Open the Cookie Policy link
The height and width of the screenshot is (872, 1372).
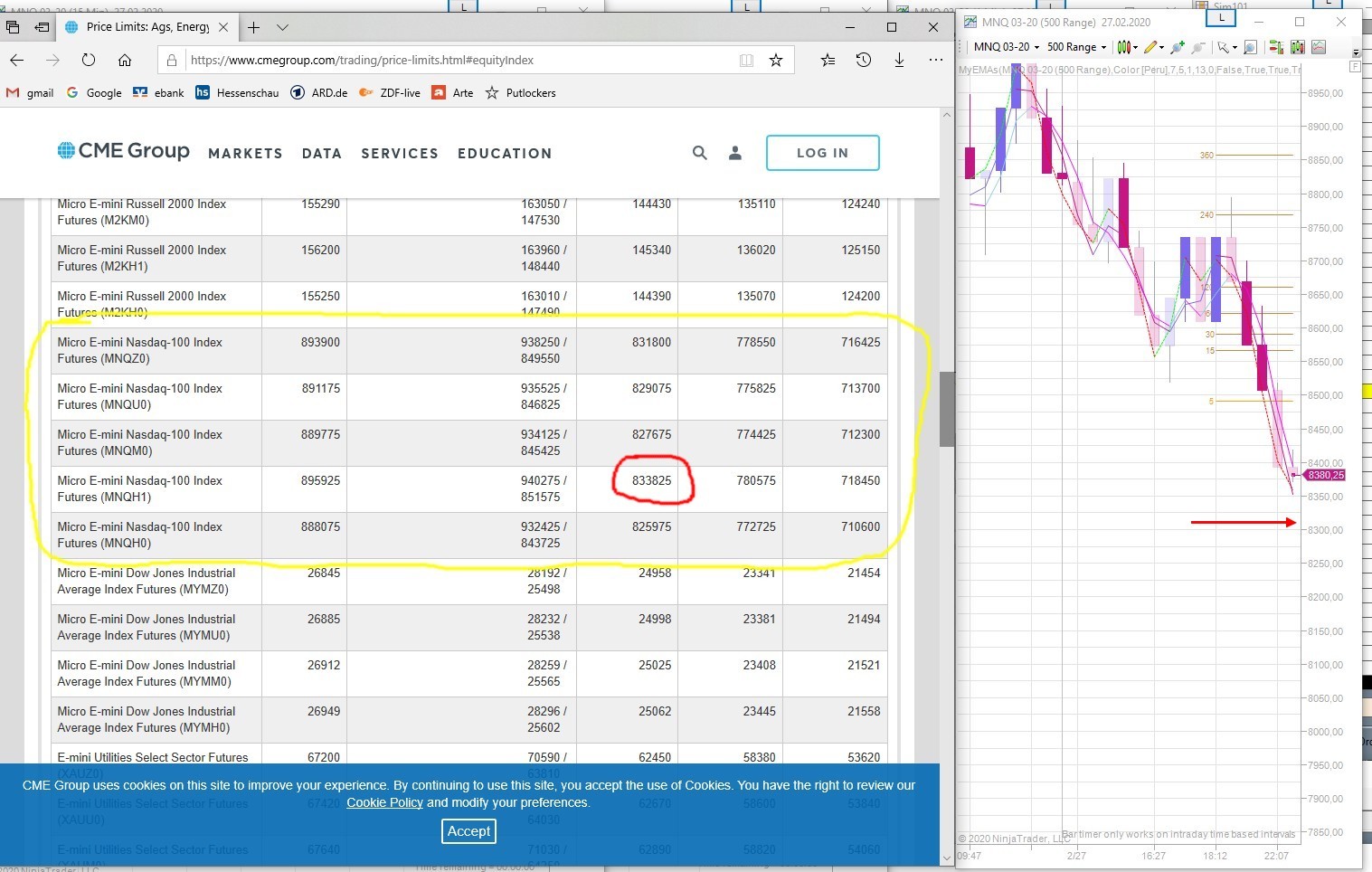click(x=384, y=802)
